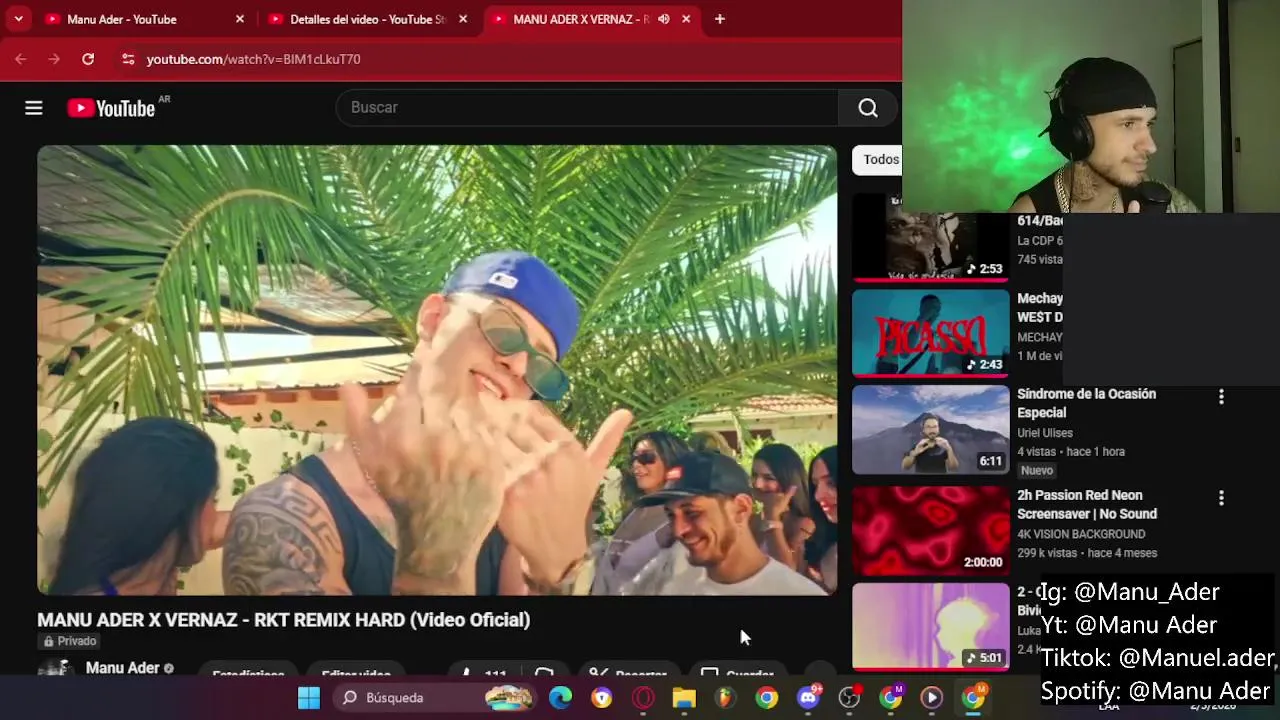The width and height of the screenshot is (1280, 720).
Task: Go to the YouTube home logo
Action: 111,108
